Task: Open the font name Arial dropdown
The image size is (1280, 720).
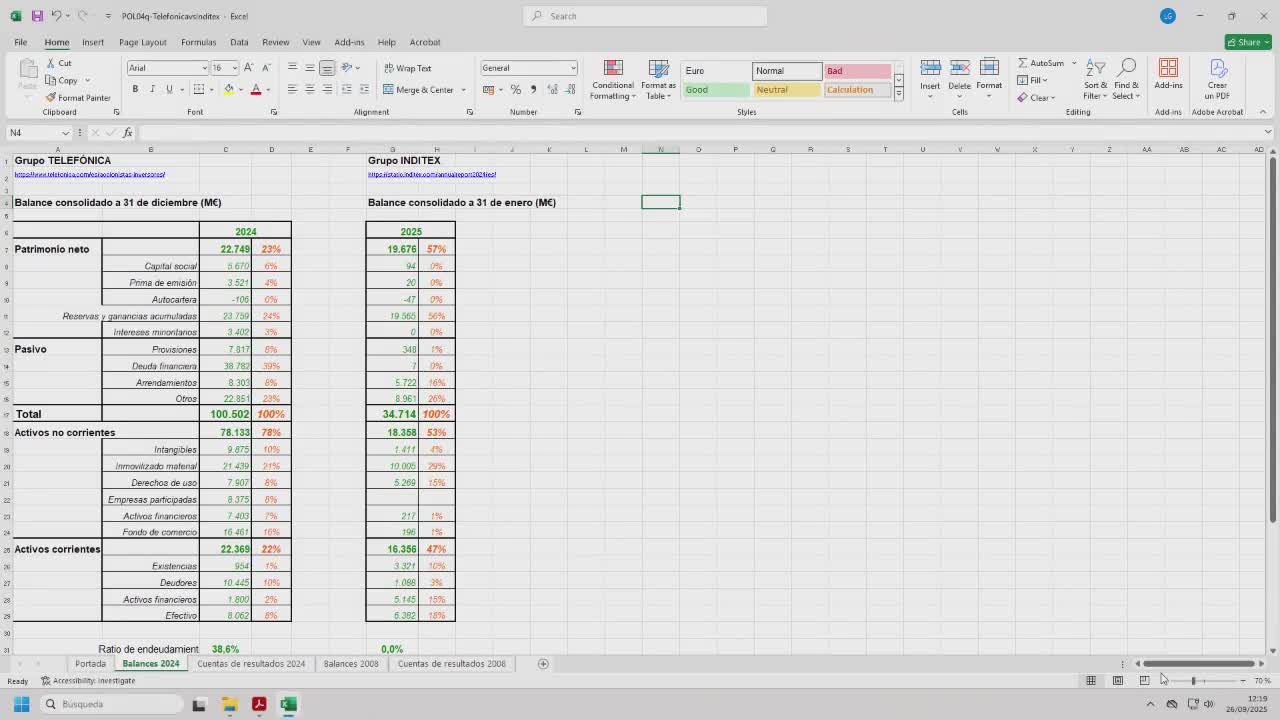Action: coord(204,68)
